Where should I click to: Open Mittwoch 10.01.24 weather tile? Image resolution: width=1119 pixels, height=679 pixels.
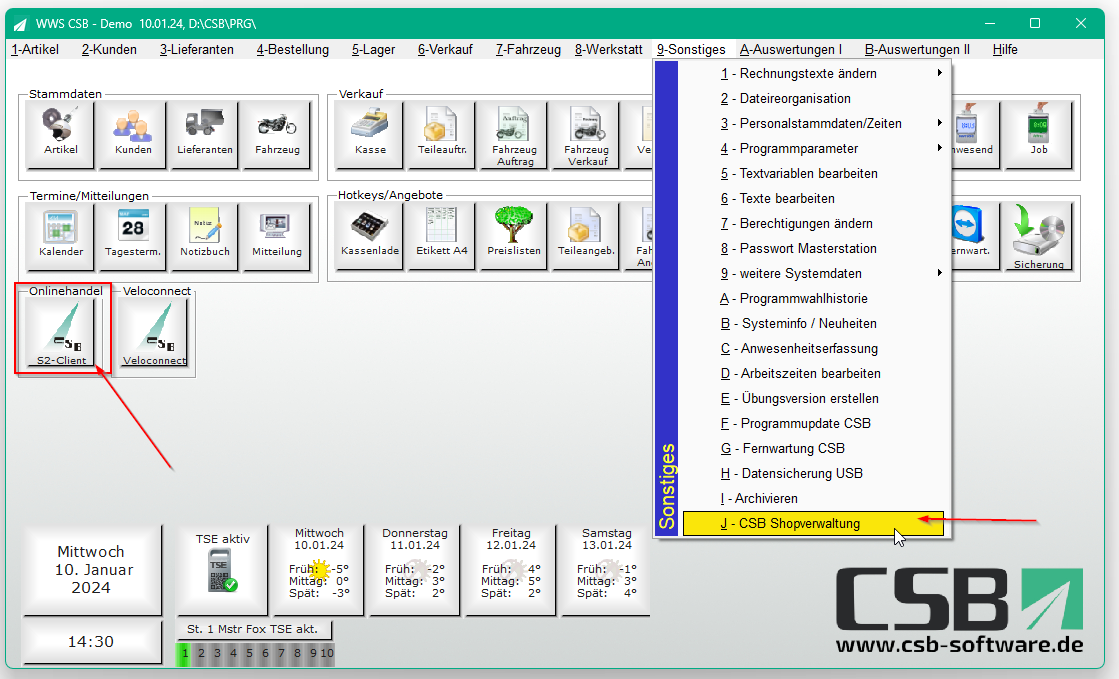pos(318,570)
